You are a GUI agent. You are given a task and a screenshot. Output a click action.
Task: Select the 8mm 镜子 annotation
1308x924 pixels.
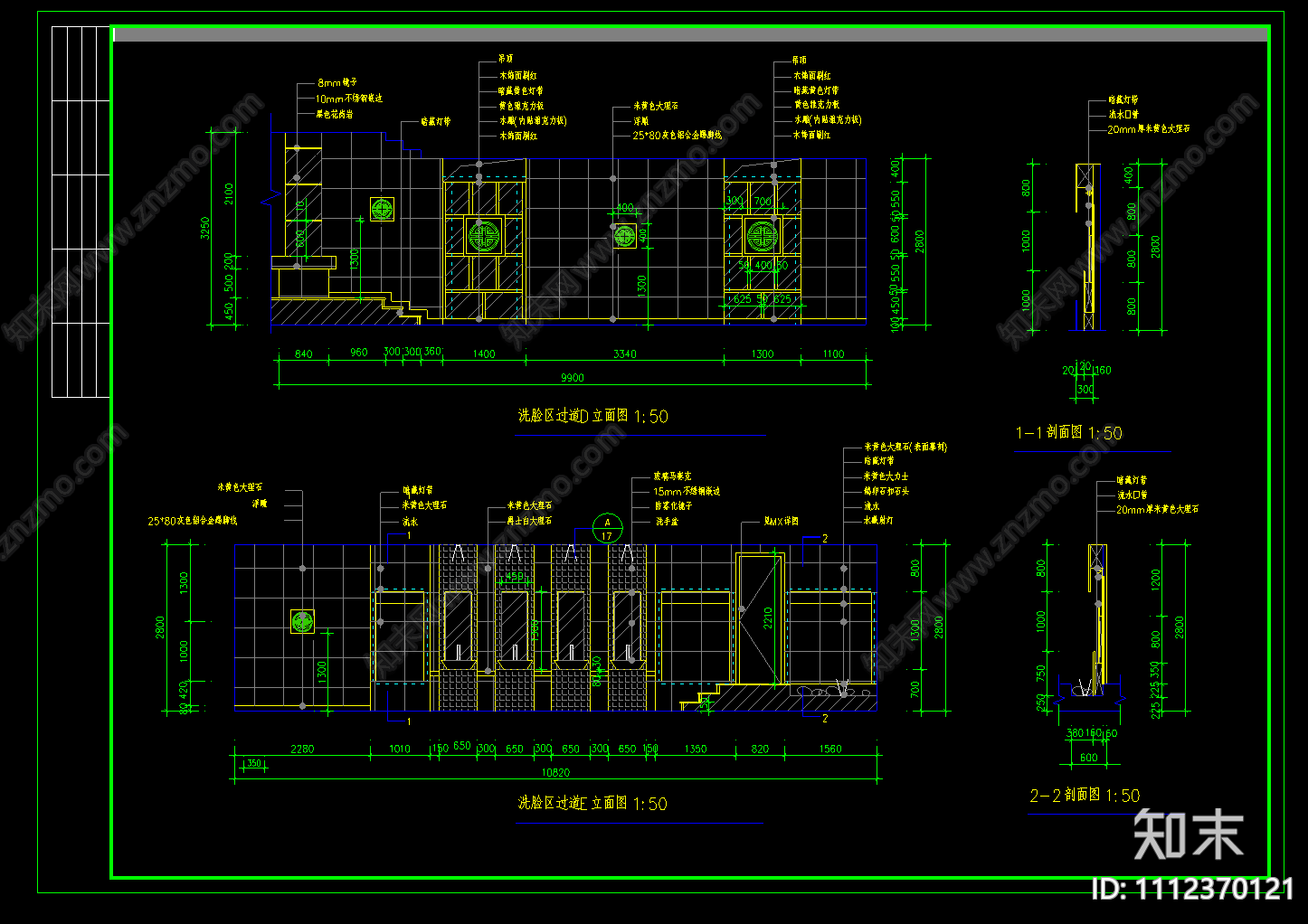[336, 83]
